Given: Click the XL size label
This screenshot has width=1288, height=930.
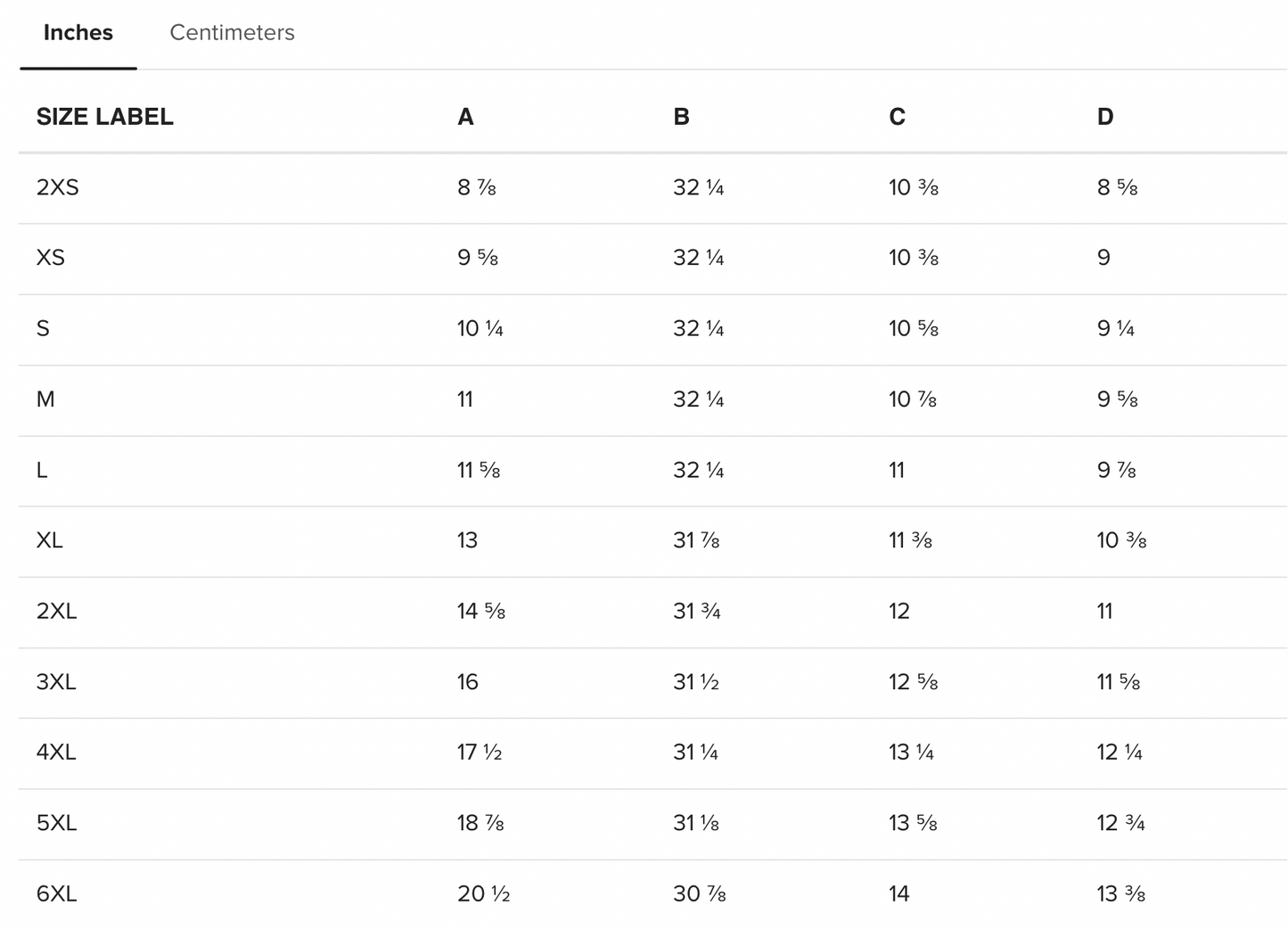Looking at the screenshot, I should tap(49, 540).
